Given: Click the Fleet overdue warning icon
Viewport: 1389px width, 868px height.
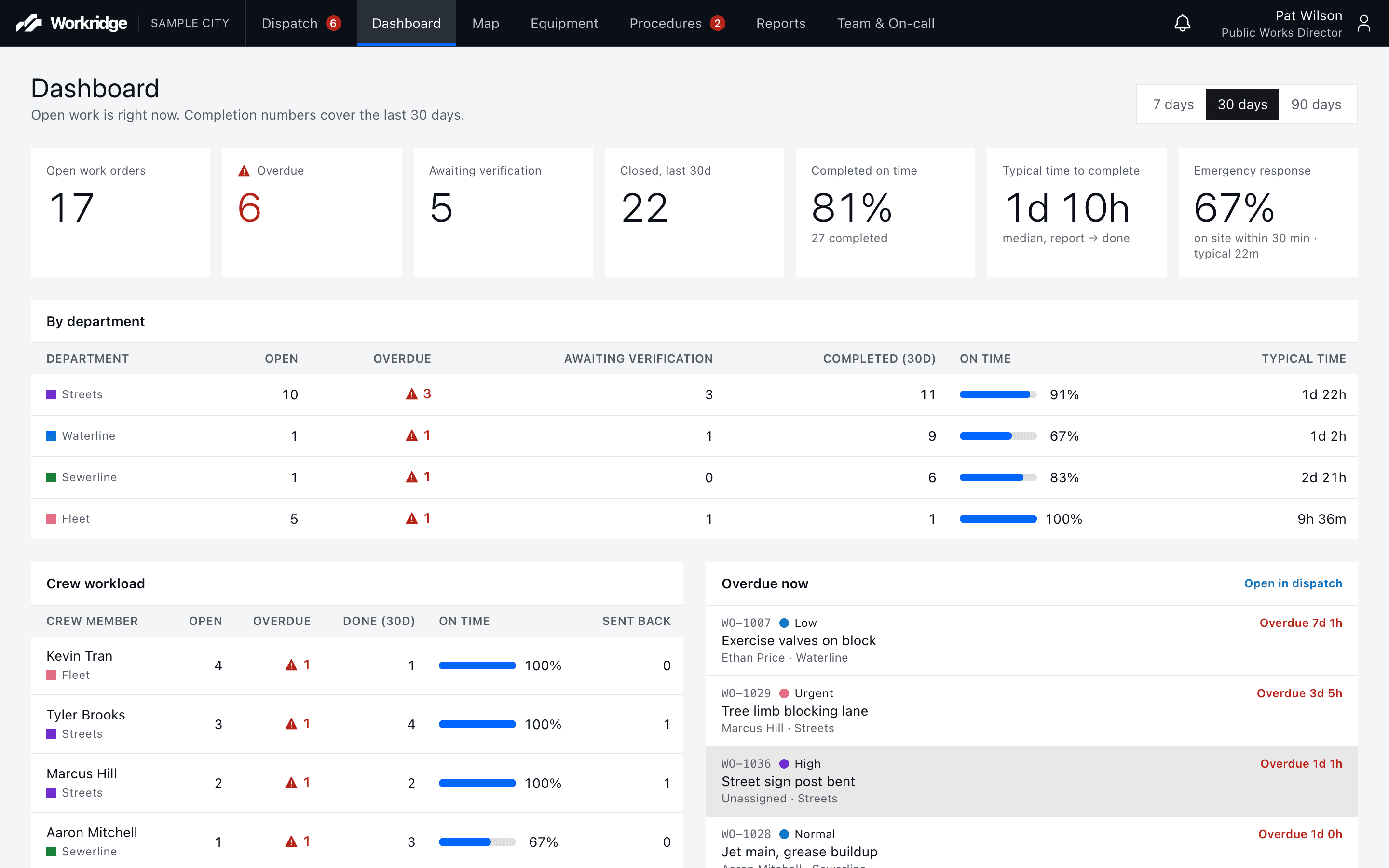Looking at the screenshot, I should pos(411,518).
